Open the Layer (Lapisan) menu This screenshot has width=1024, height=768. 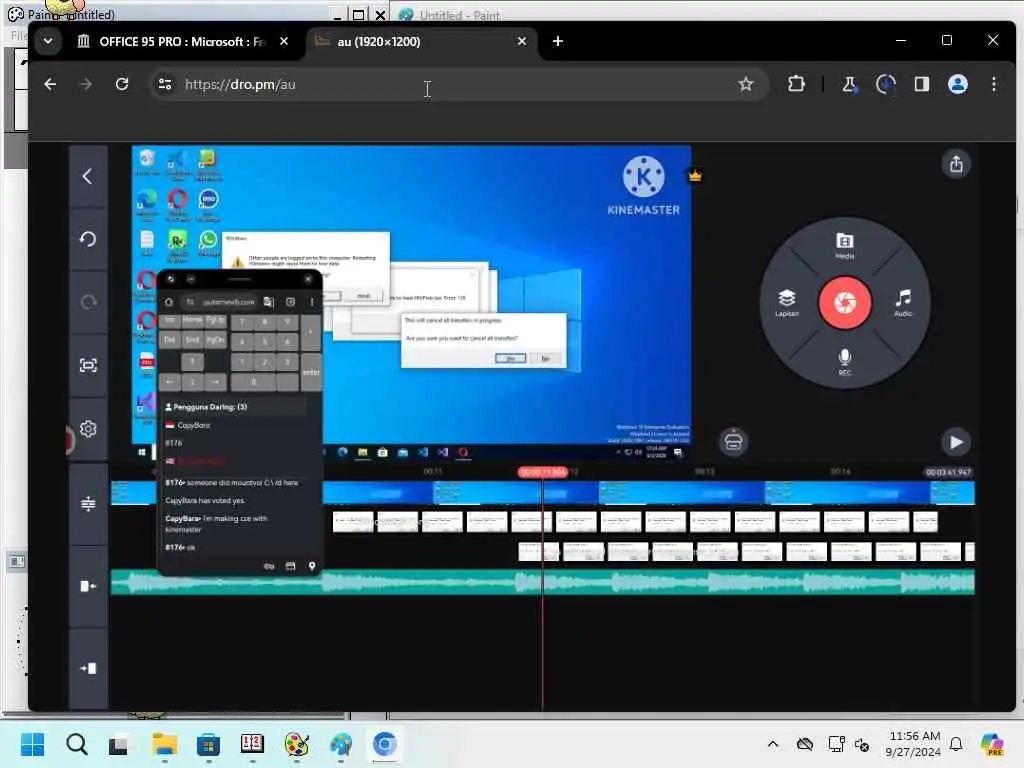786,302
